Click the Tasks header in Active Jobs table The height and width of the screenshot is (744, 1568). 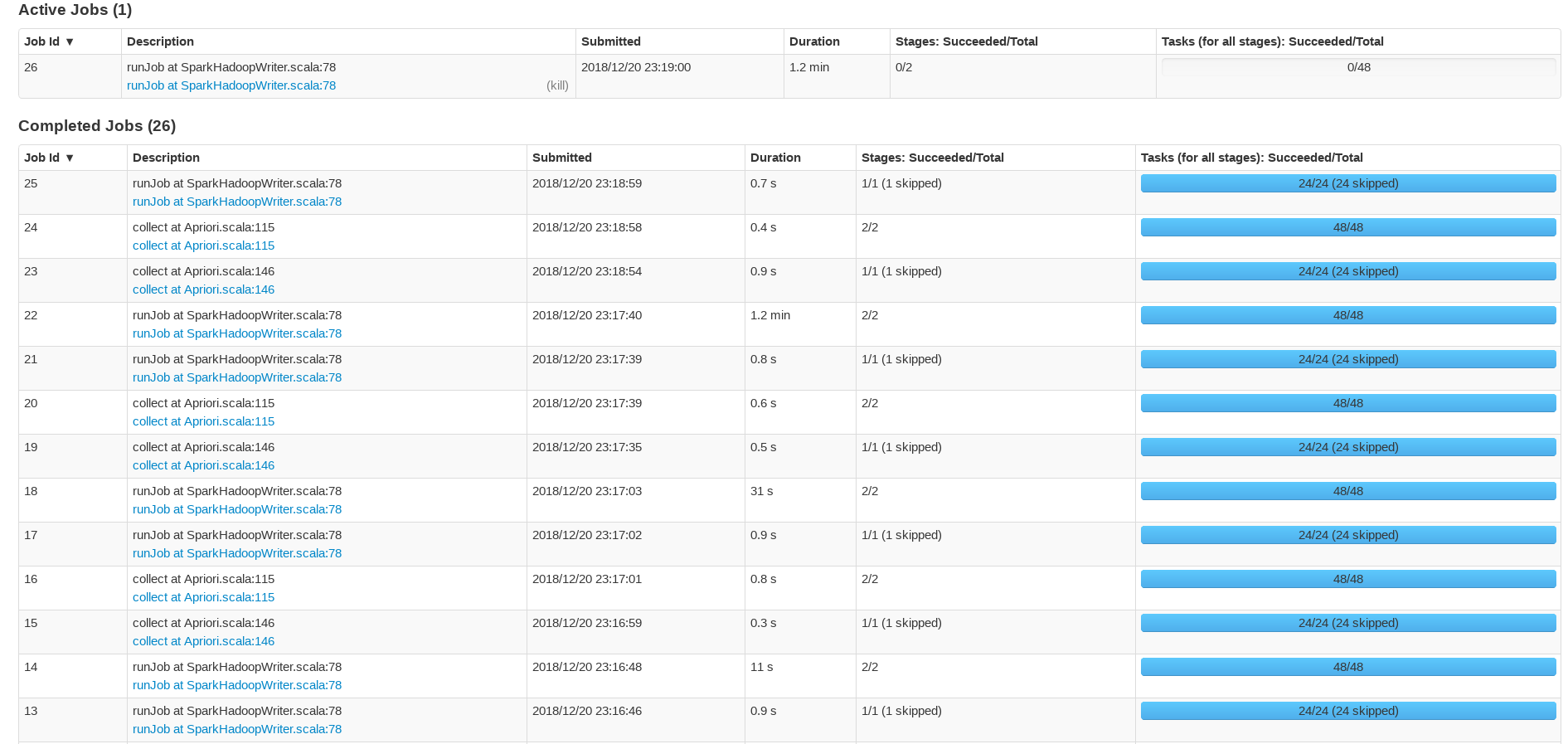pos(1273,41)
